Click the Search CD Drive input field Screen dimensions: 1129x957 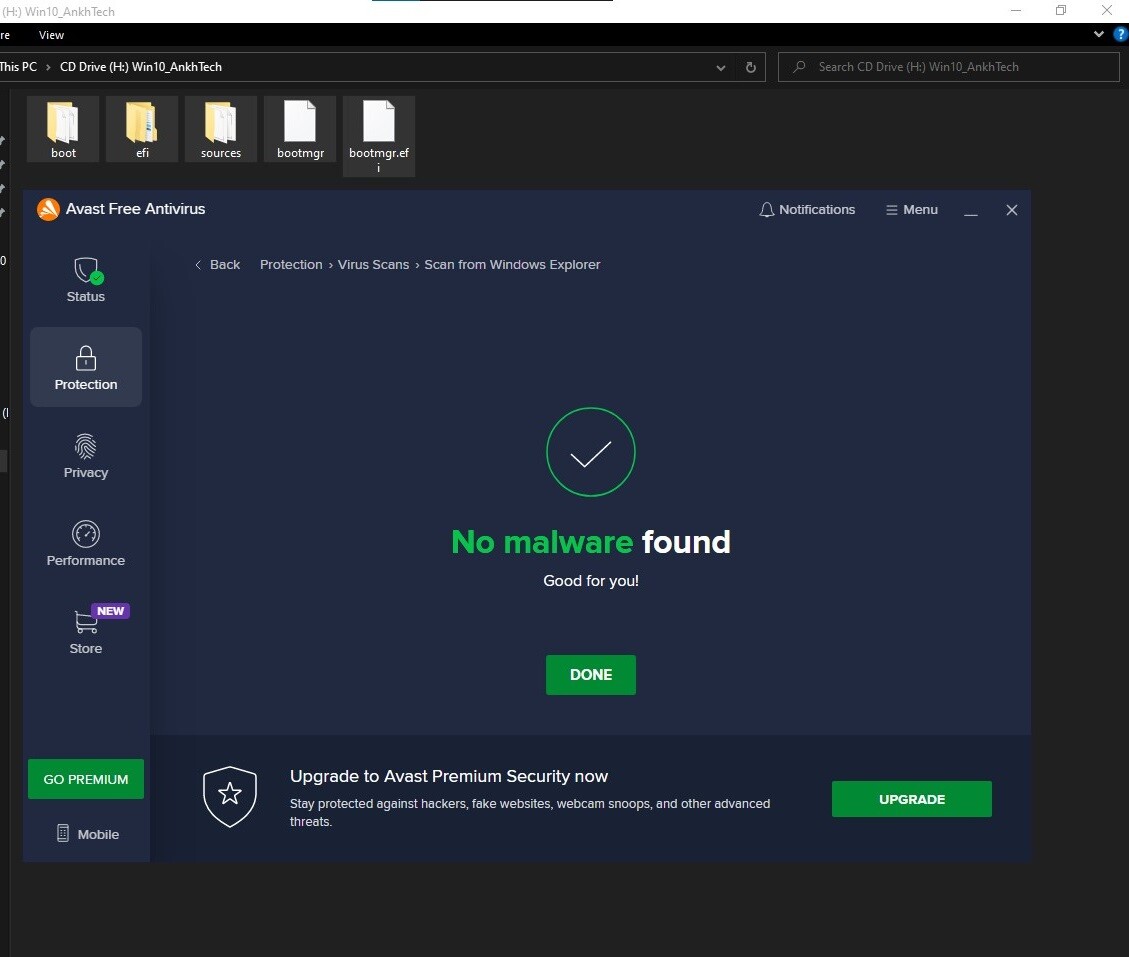tap(949, 67)
